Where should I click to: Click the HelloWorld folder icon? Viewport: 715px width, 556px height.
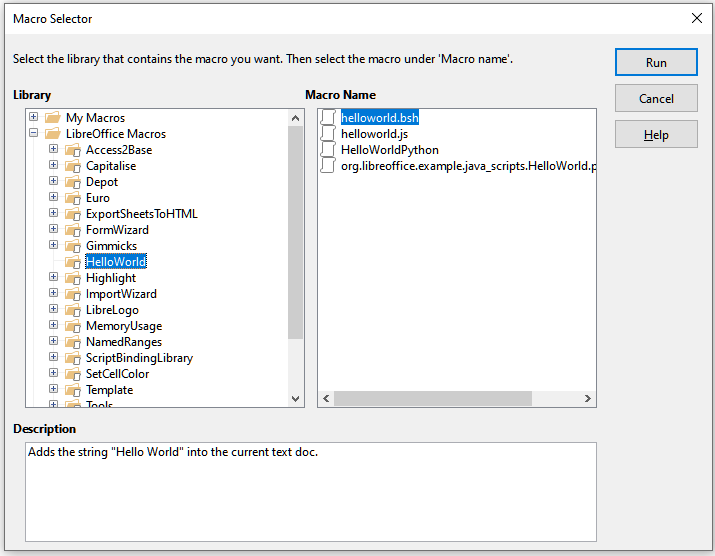coord(73,262)
